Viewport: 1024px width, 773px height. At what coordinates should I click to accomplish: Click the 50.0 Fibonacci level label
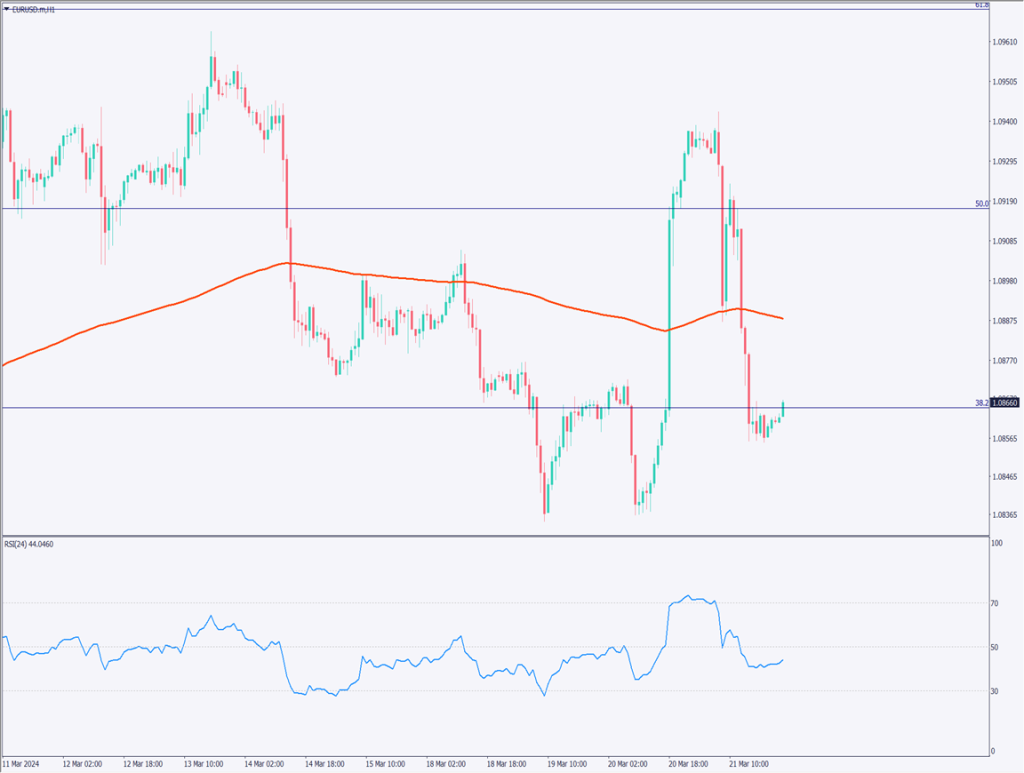pyautogui.click(x=981, y=203)
